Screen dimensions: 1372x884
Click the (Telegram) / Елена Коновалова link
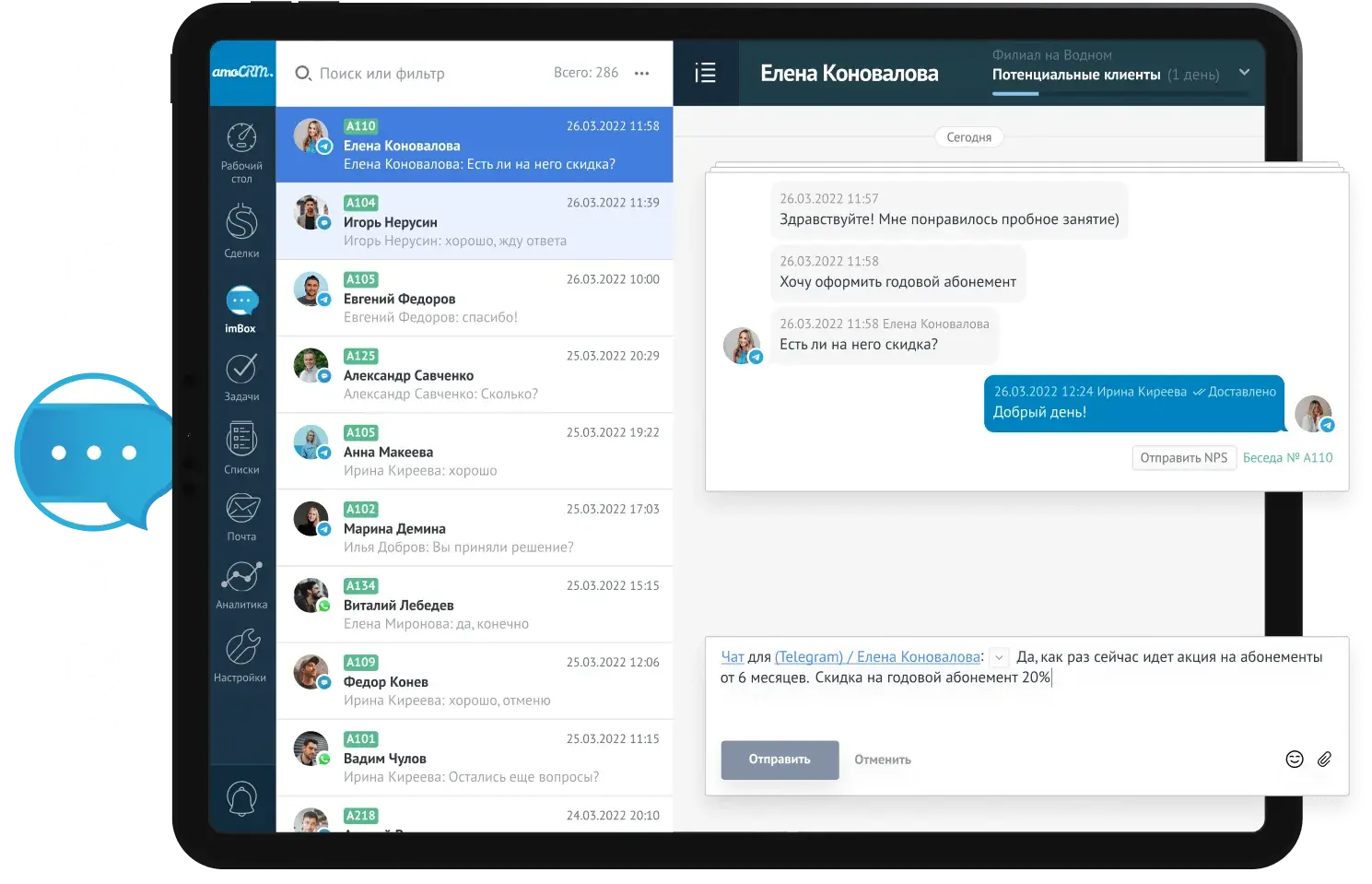(877, 656)
